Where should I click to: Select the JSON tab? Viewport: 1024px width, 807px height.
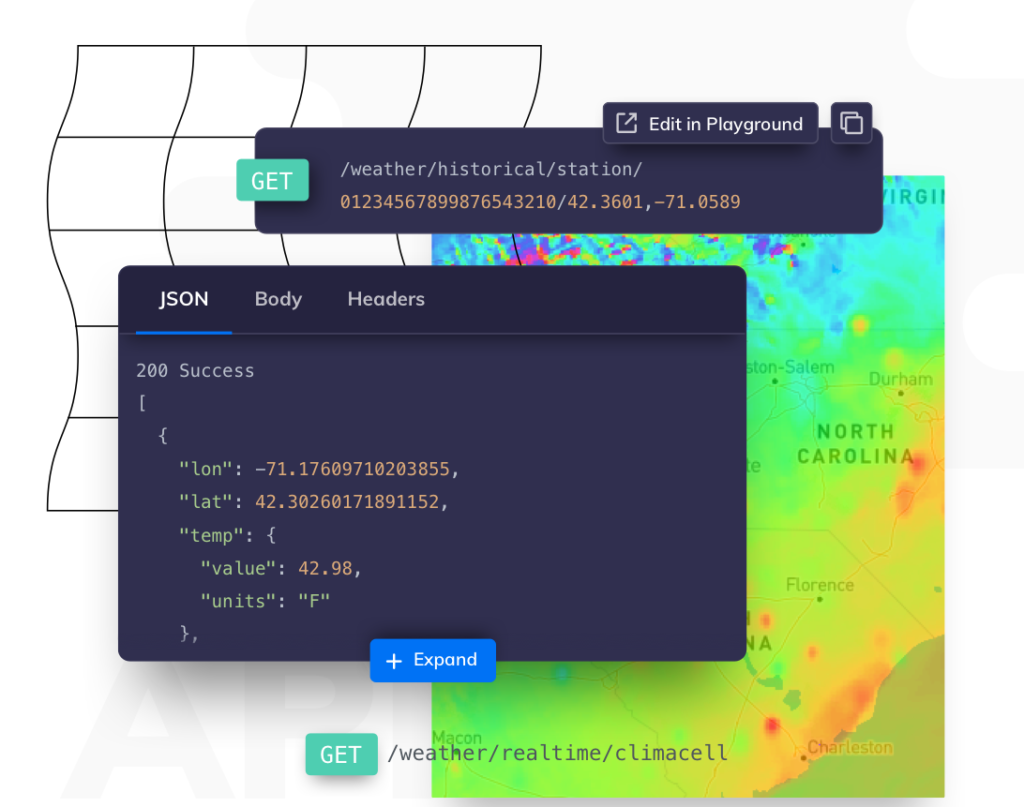point(184,299)
